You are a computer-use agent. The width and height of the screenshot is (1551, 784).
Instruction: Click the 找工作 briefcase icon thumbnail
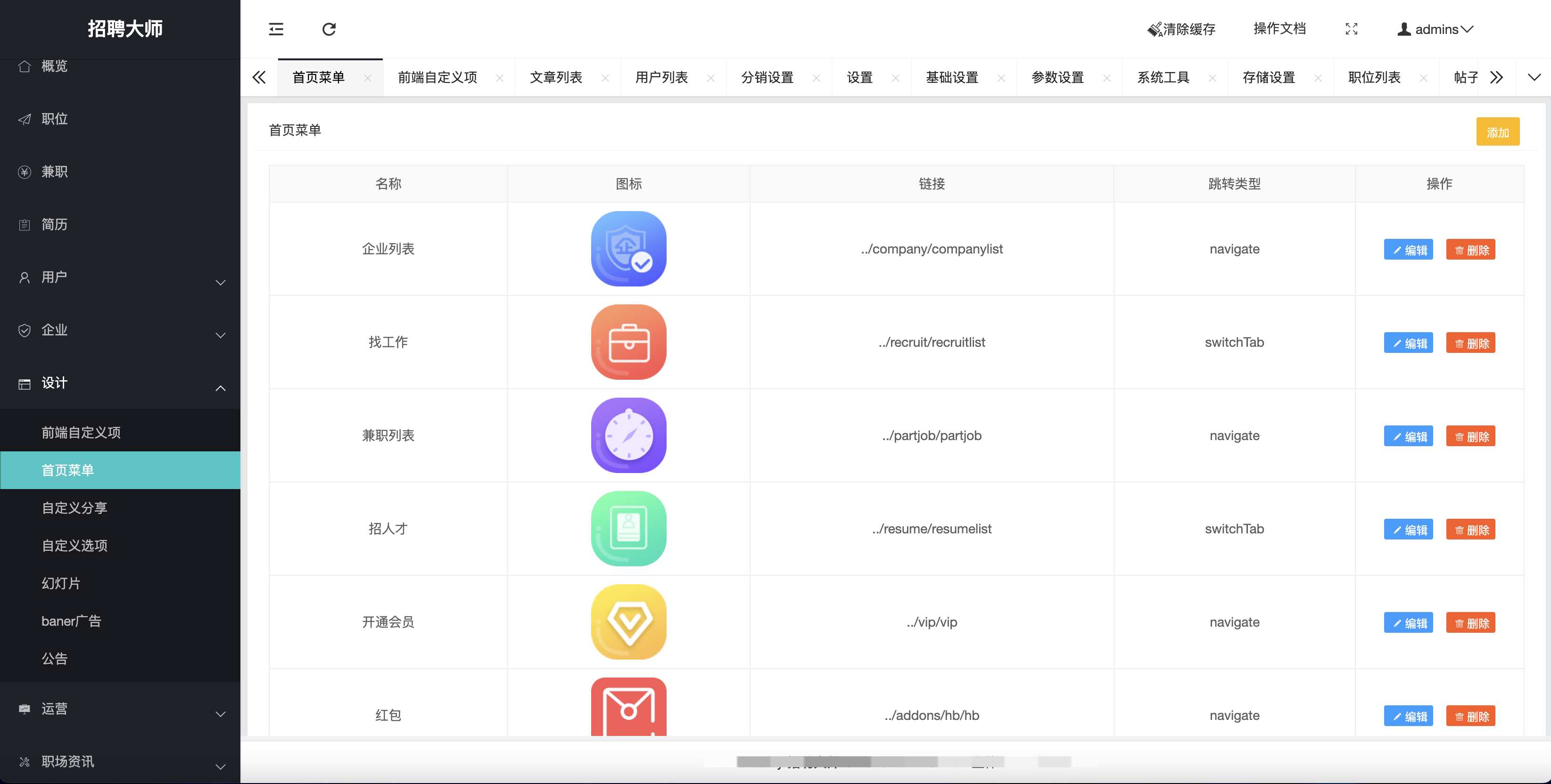point(628,342)
